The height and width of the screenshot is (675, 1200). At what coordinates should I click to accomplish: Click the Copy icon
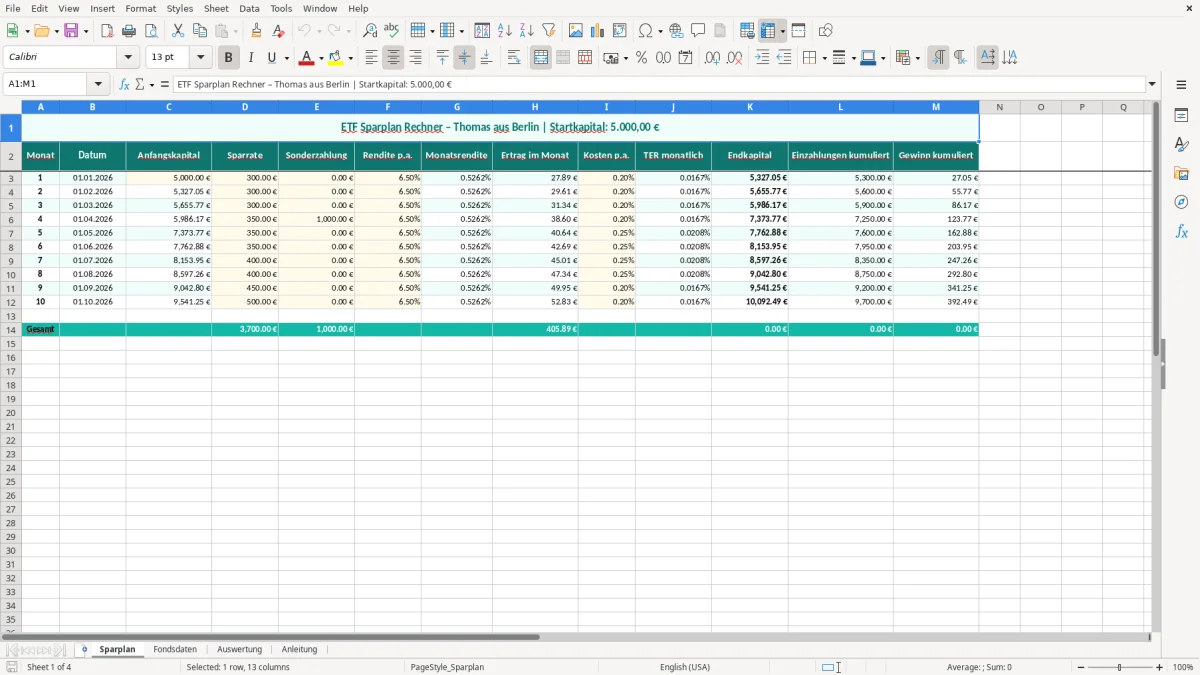coord(200,31)
